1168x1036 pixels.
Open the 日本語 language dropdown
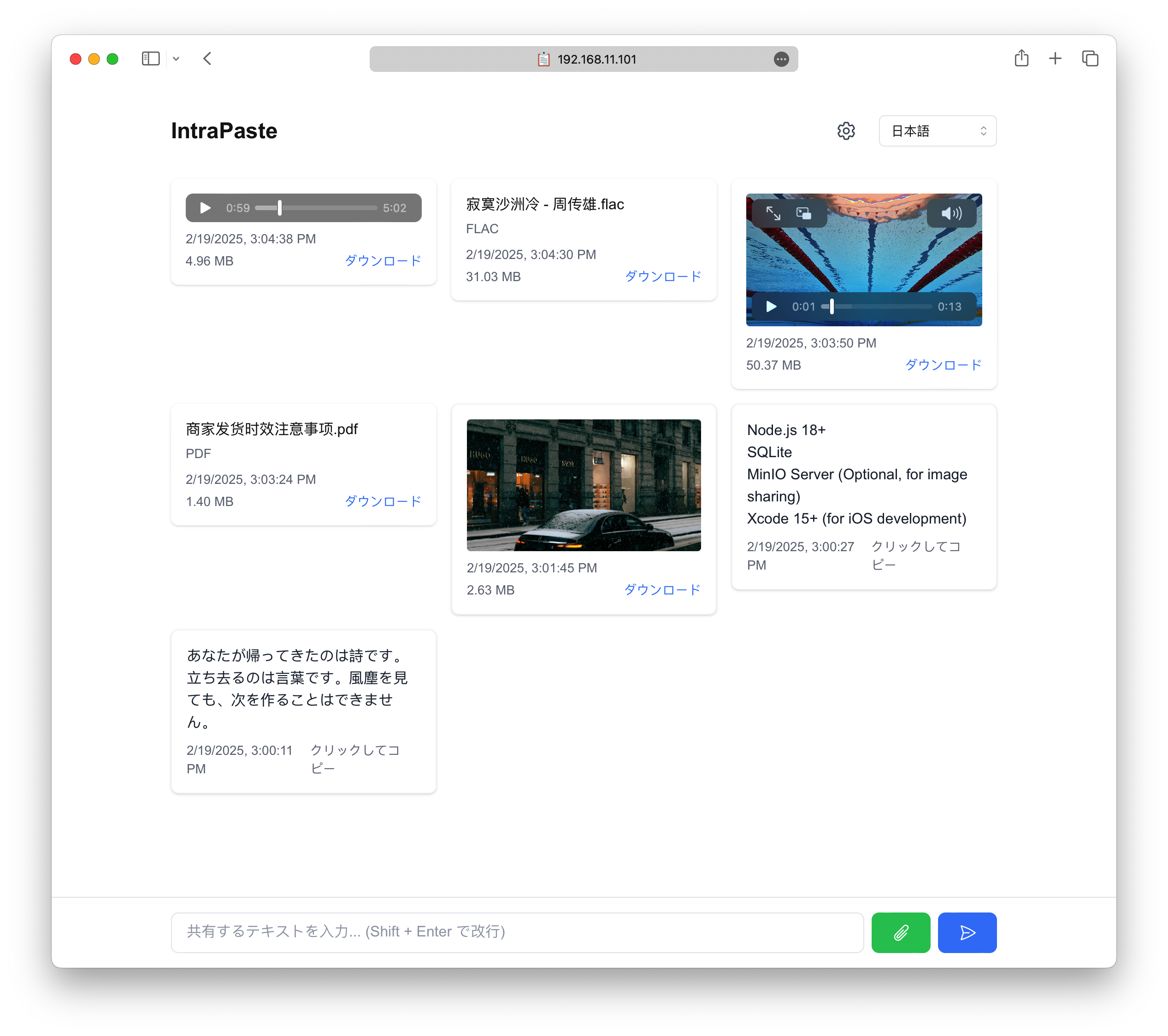click(x=937, y=131)
